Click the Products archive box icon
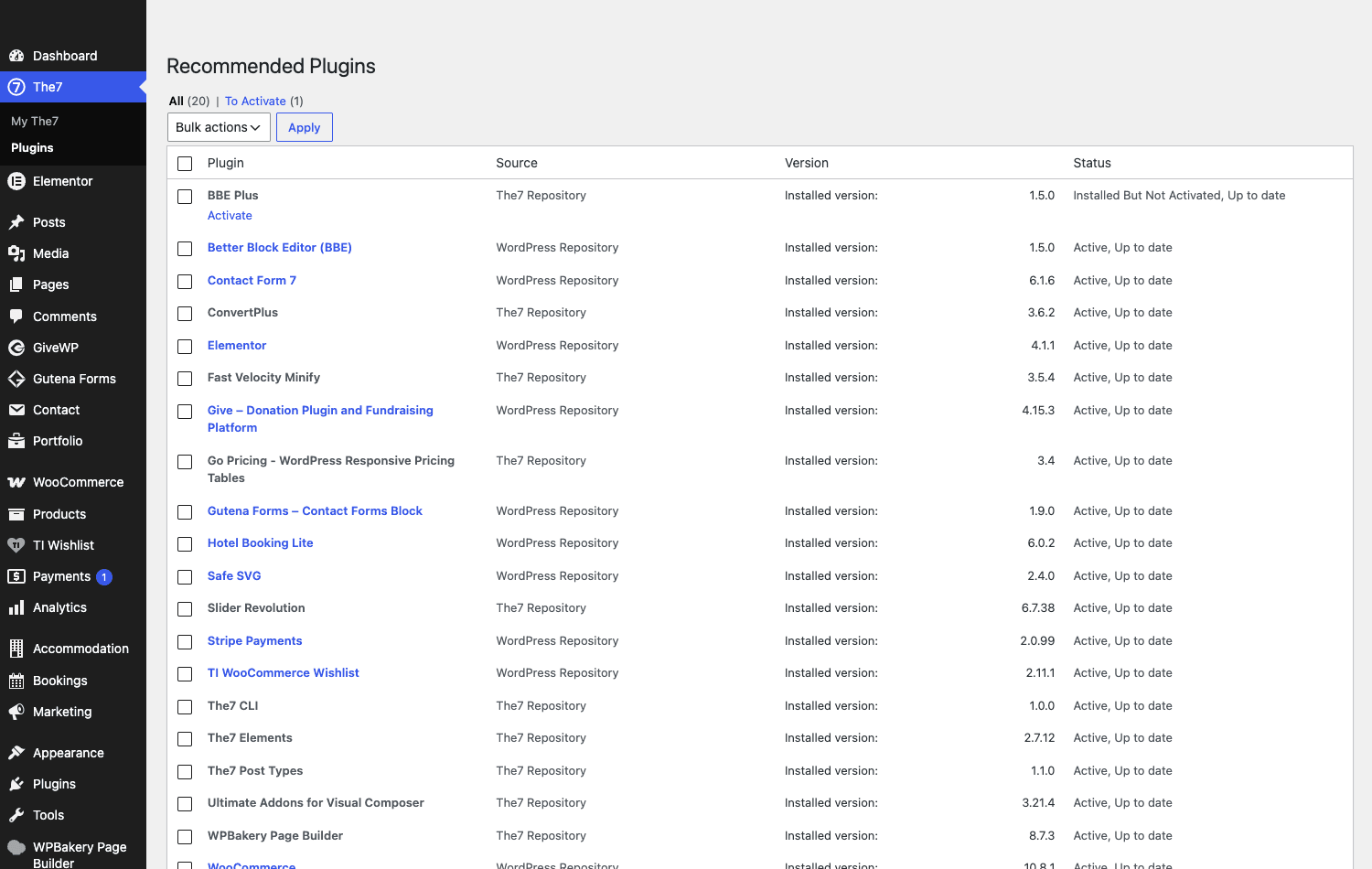This screenshot has height=869, width=1372. pos(16,514)
